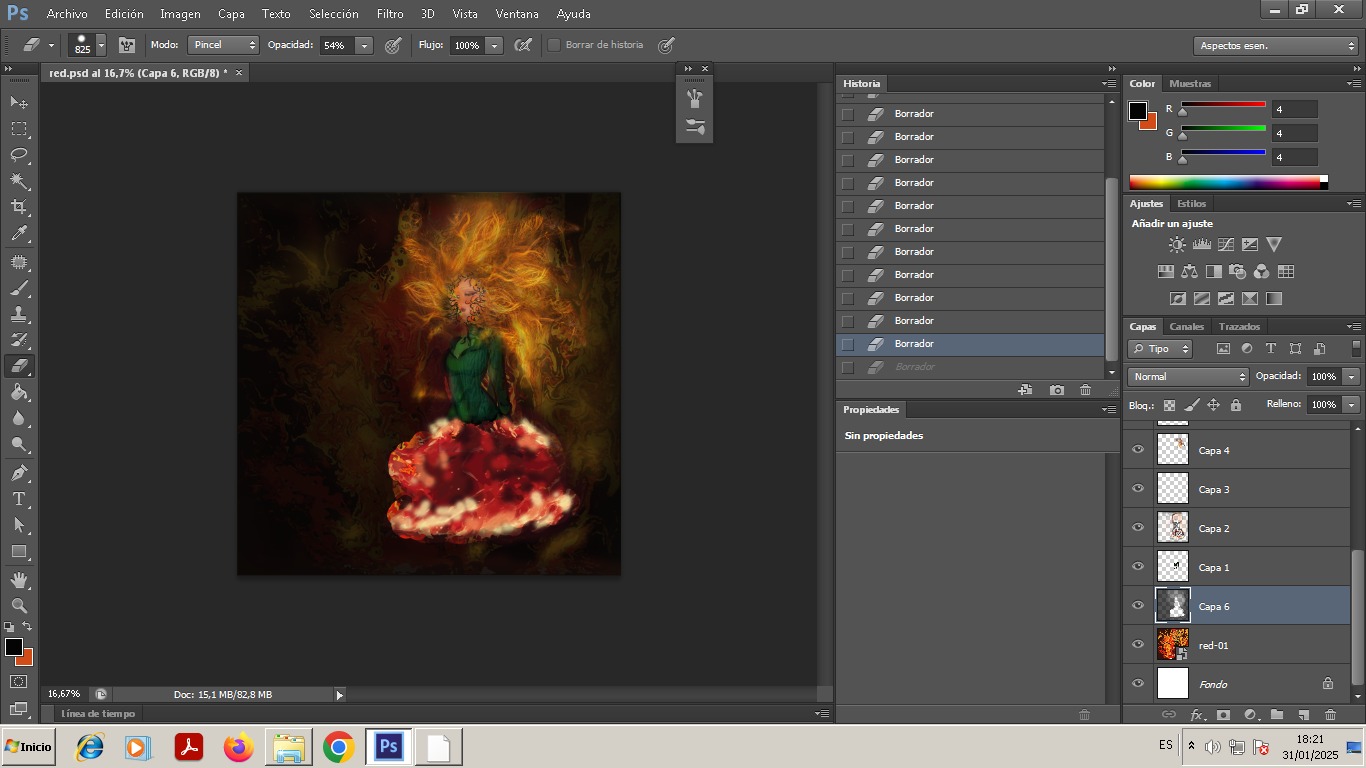Viewport: 1366px width, 768px height.
Task: Add layer mask icon in Capas
Action: tap(1223, 715)
